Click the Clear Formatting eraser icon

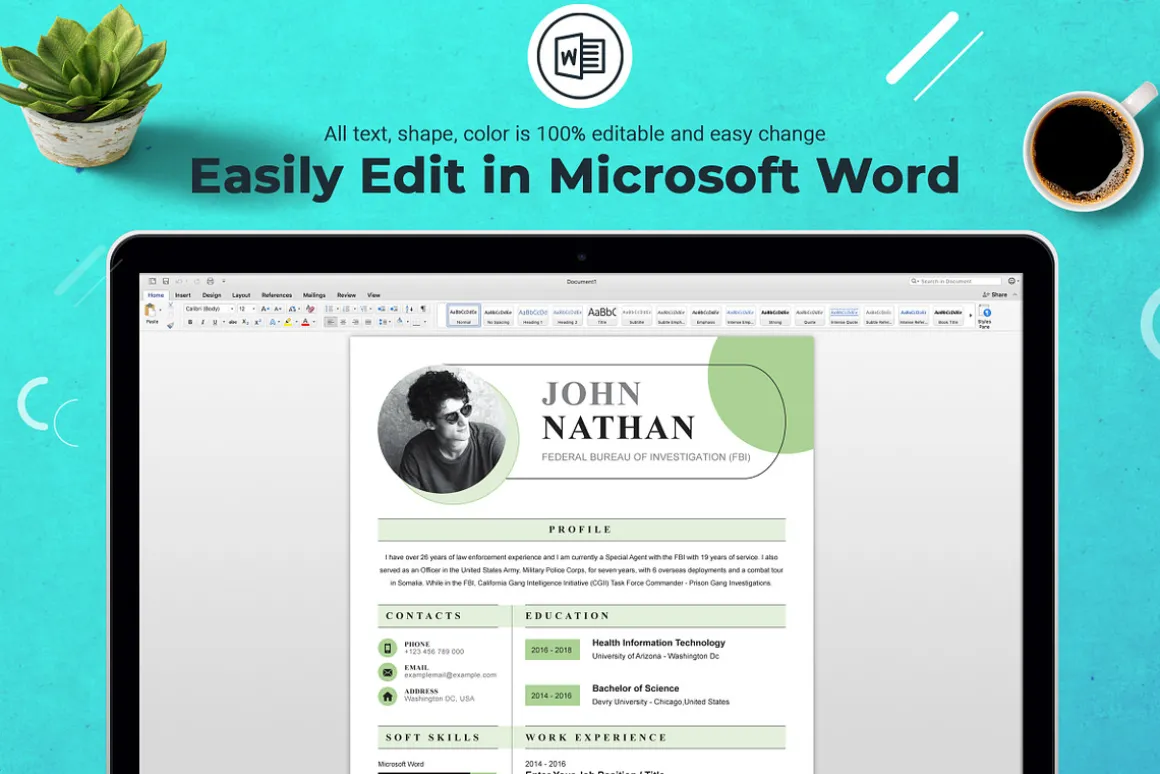tap(311, 309)
